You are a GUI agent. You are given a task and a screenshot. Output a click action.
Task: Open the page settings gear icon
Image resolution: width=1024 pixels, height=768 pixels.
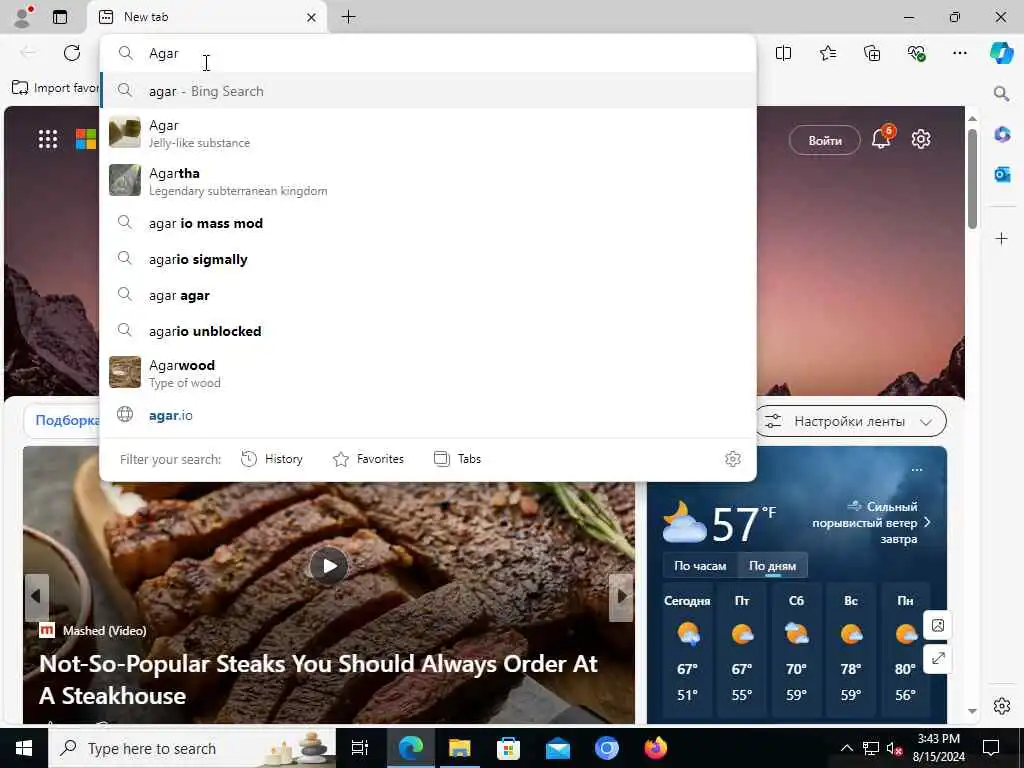pyautogui.click(x=921, y=139)
